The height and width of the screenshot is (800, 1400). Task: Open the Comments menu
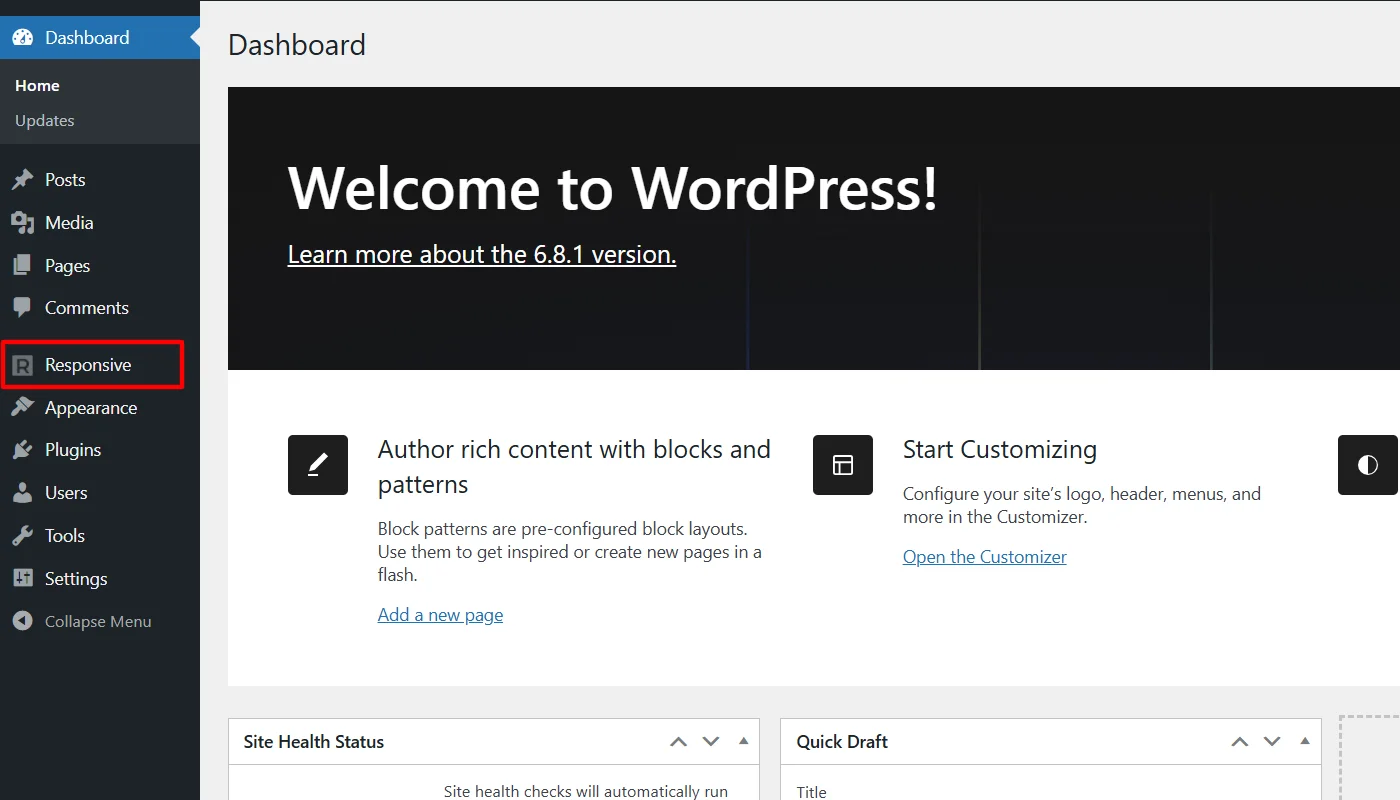pos(87,308)
